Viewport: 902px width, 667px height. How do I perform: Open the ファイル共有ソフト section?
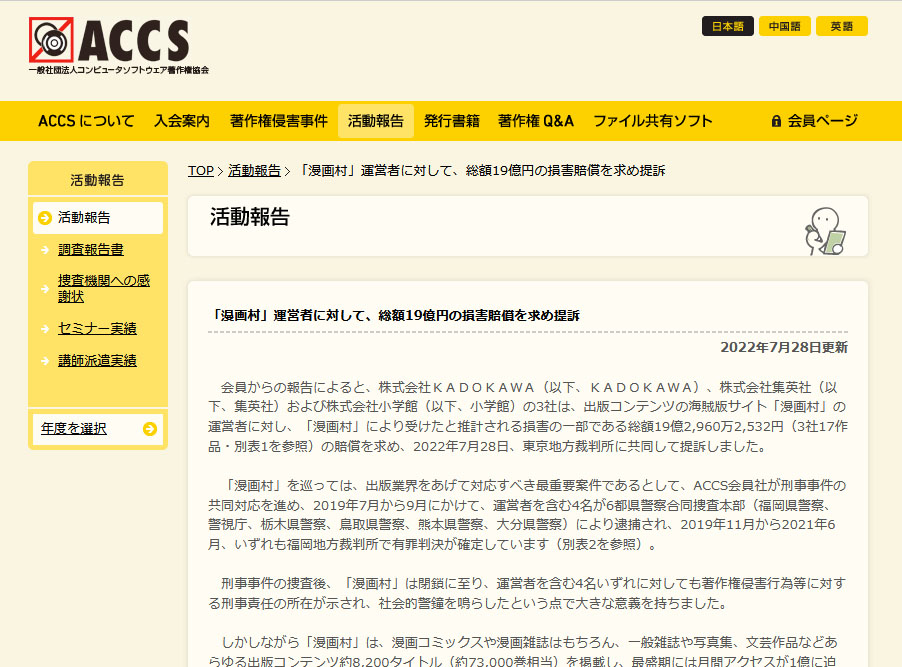coord(655,120)
